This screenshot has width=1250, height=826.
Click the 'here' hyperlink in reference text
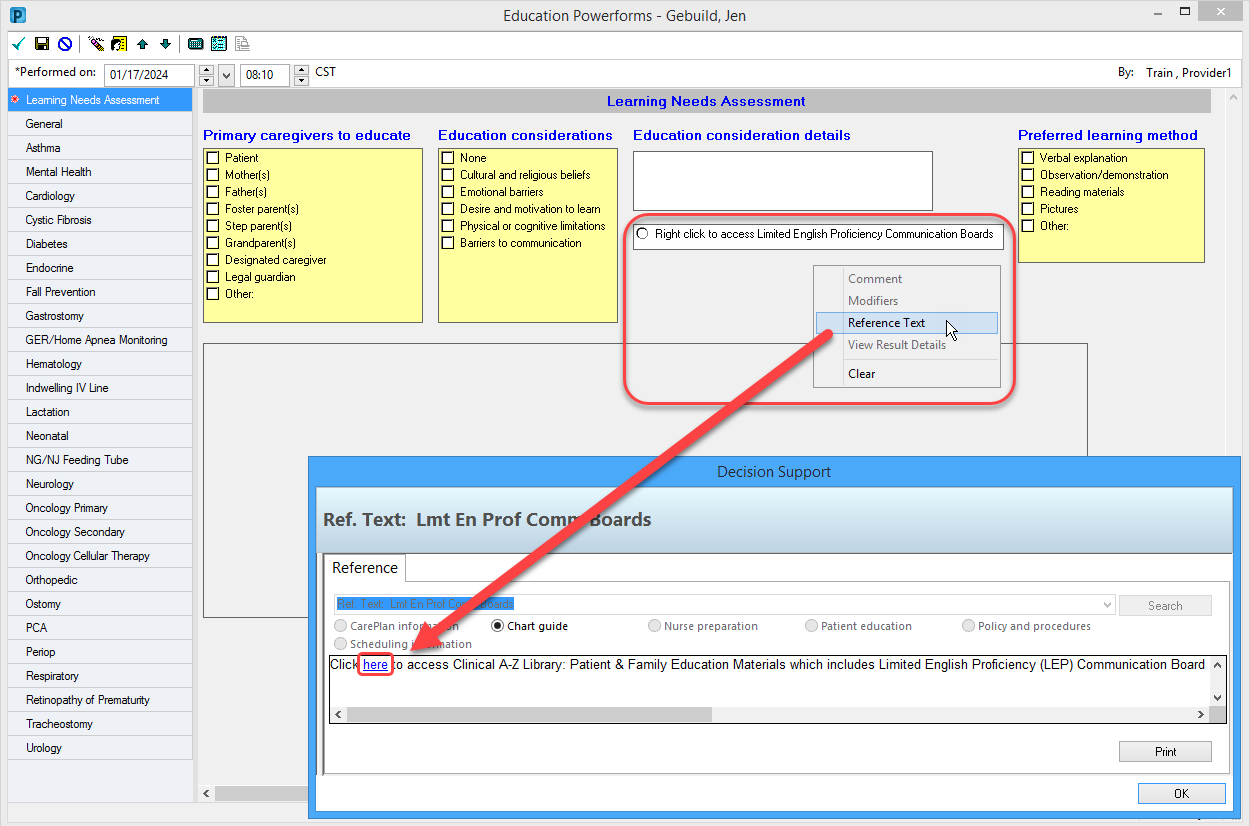pyautogui.click(x=376, y=665)
